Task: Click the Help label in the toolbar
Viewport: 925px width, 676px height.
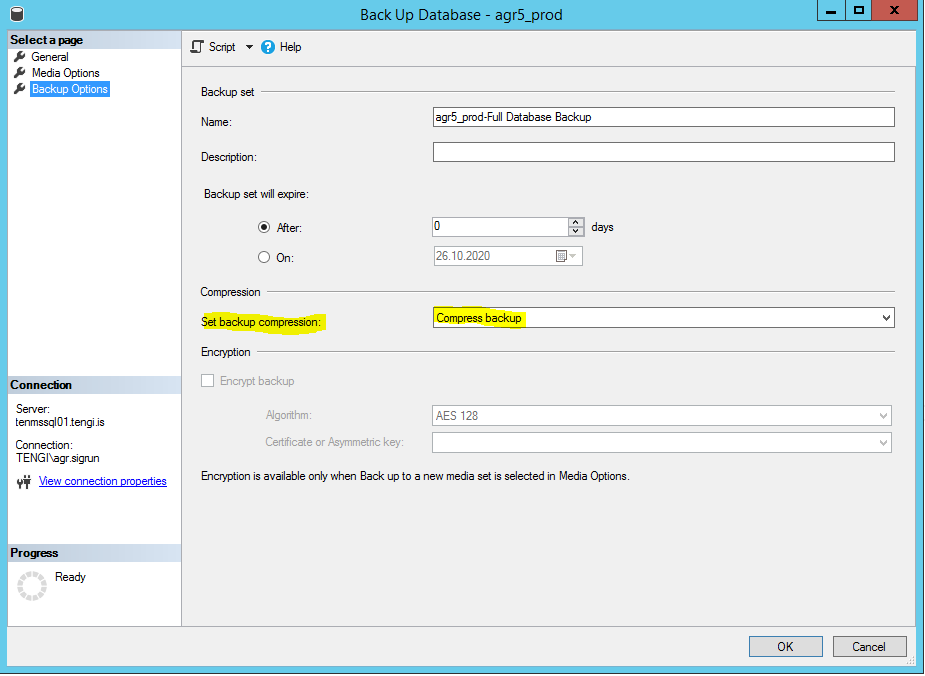Action: click(x=290, y=47)
